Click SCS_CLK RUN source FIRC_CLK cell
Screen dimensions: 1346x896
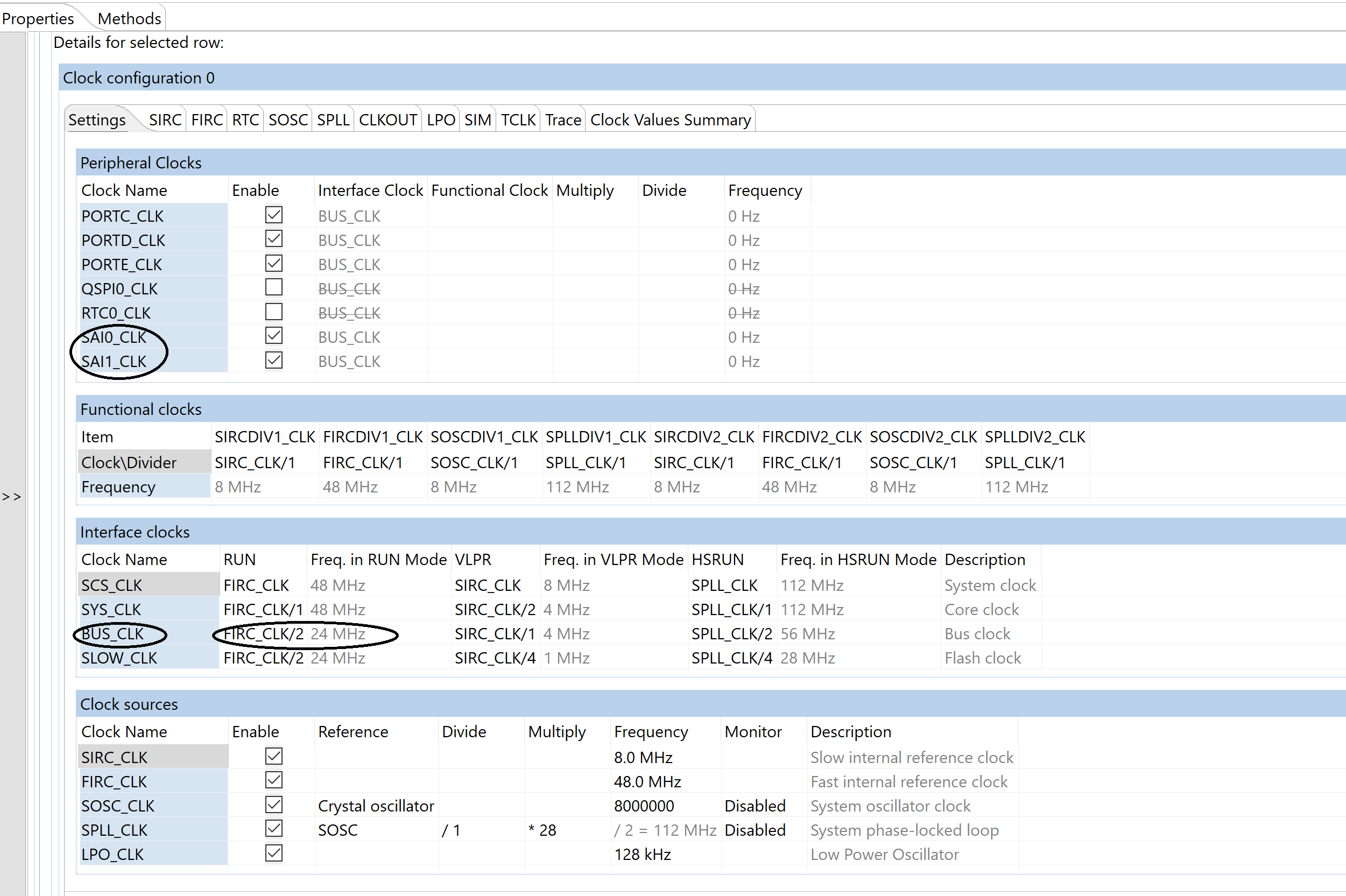point(256,585)
